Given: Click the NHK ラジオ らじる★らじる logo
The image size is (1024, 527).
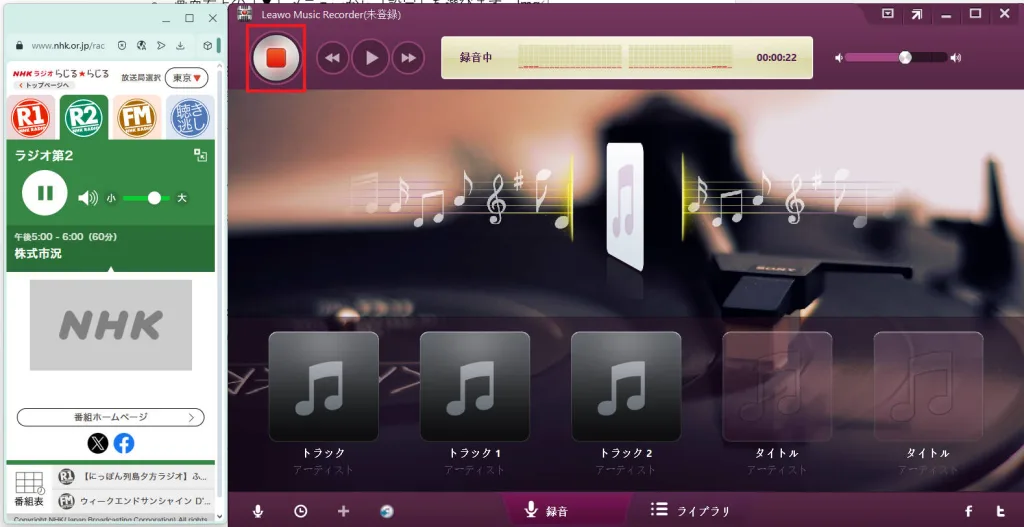Looking at the screenshot, I should (x=61, y=74).
